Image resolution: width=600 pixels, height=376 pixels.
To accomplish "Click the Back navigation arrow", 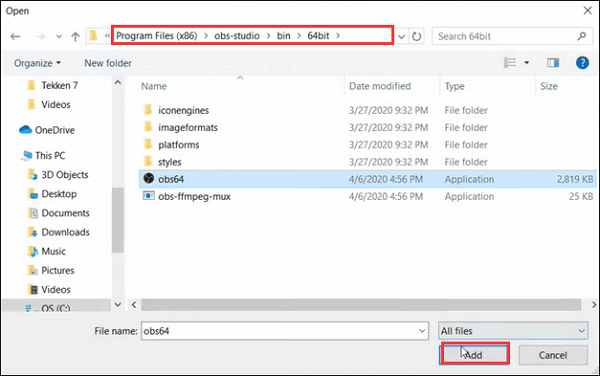I will (x=15, y=36).
